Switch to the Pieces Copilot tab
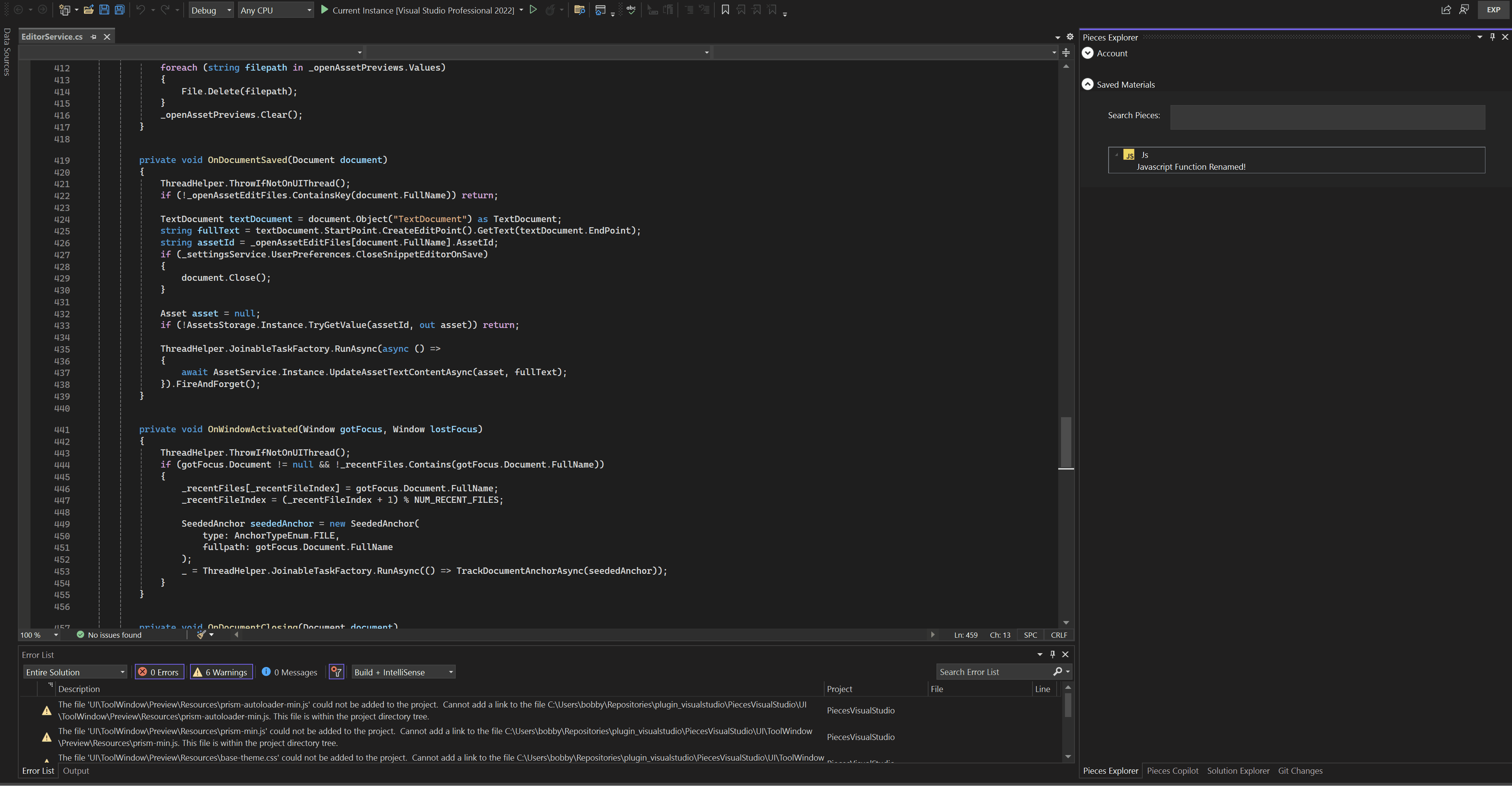 (x=1172, y=771)
